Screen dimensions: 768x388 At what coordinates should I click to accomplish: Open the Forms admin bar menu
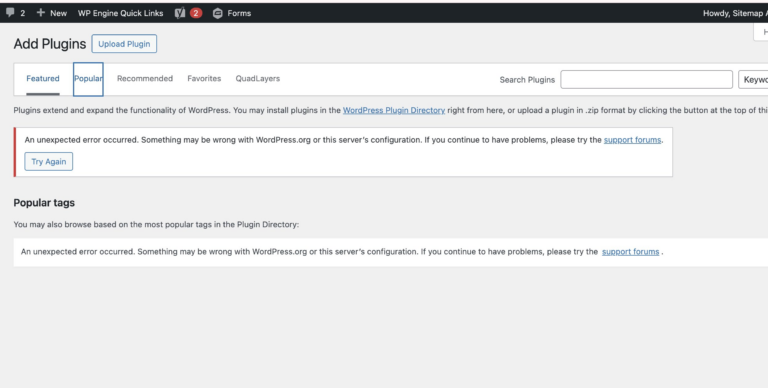point(232,13)
